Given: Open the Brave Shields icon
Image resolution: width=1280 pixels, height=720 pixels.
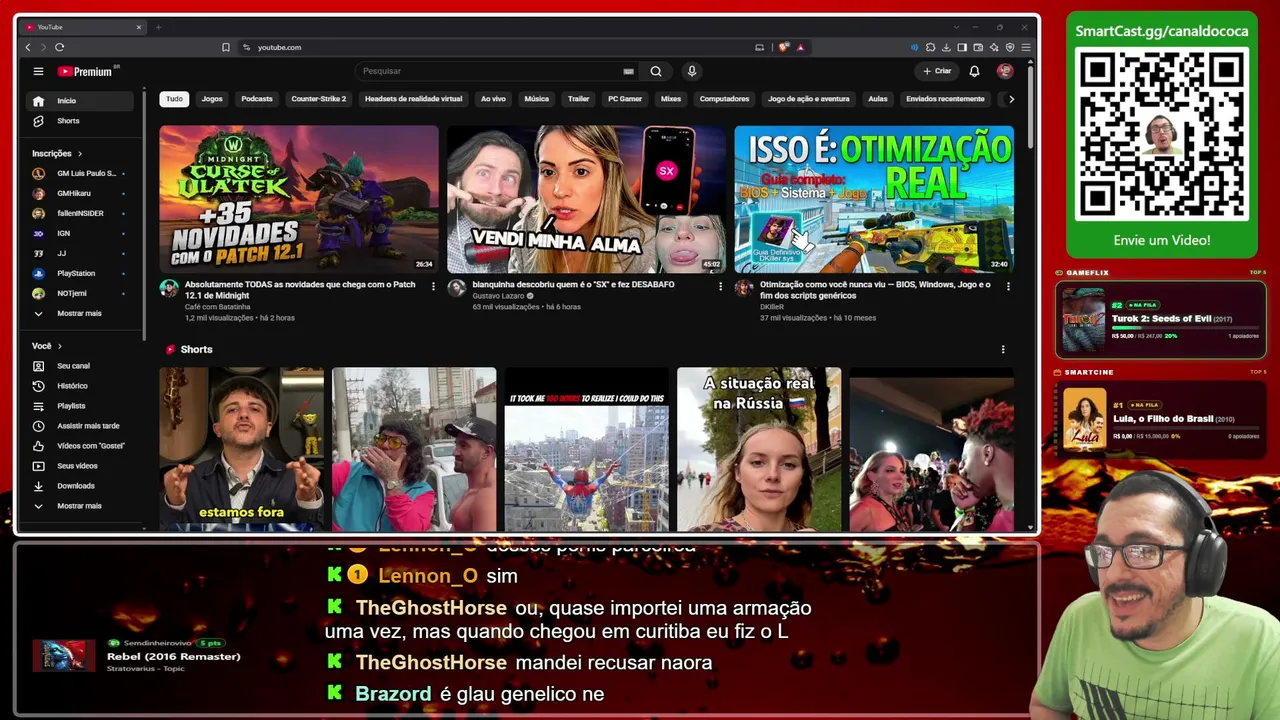Looking at the screenshot, I should click(784, 47).
